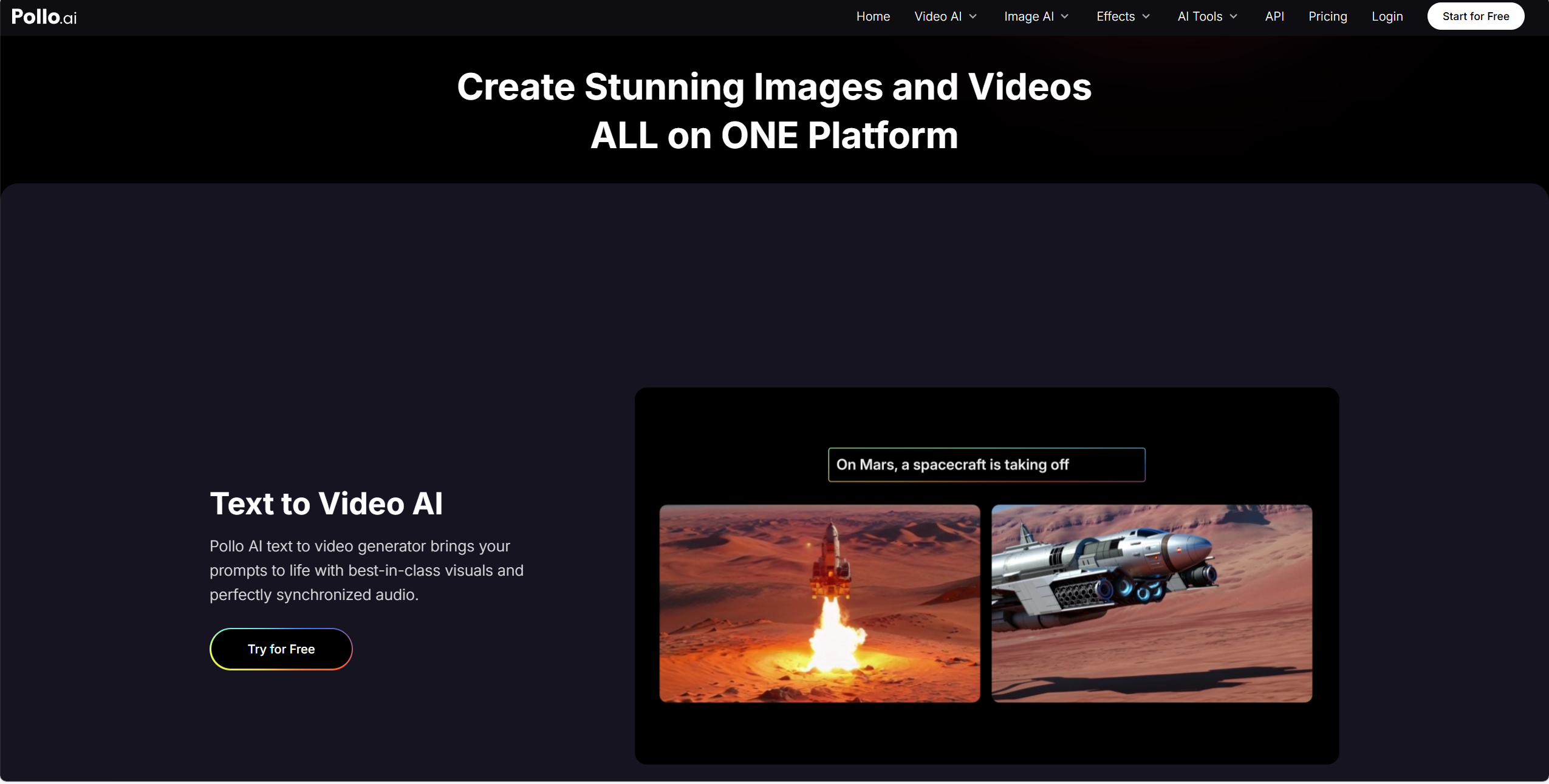Viewport: 1549px width, 784px height.
Task: Click the Try for Free button
Action: coord(281,649)
